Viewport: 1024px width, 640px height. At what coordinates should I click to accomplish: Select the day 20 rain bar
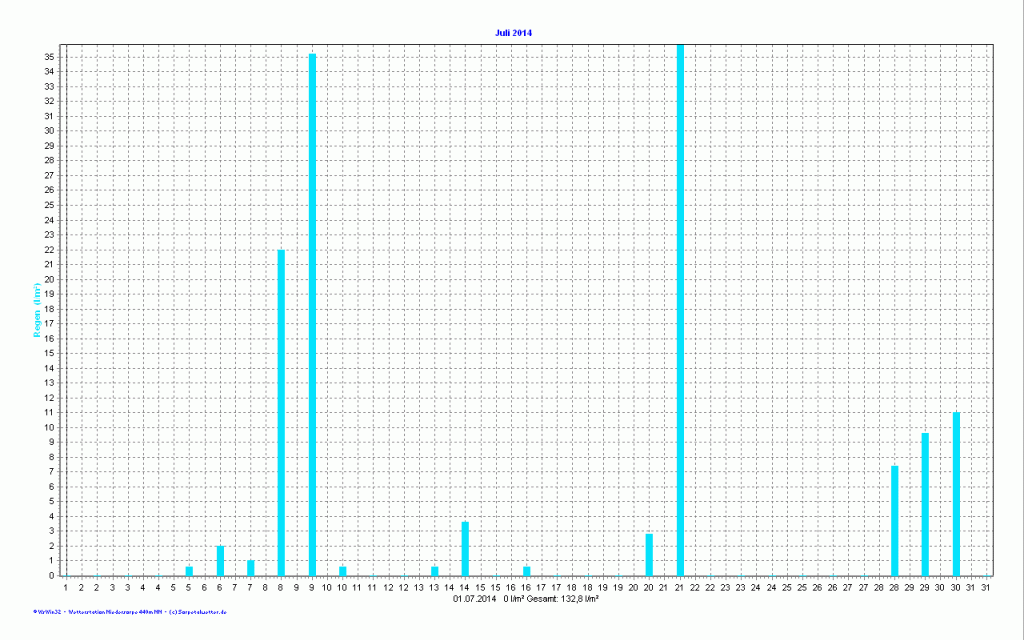[649, 554]
